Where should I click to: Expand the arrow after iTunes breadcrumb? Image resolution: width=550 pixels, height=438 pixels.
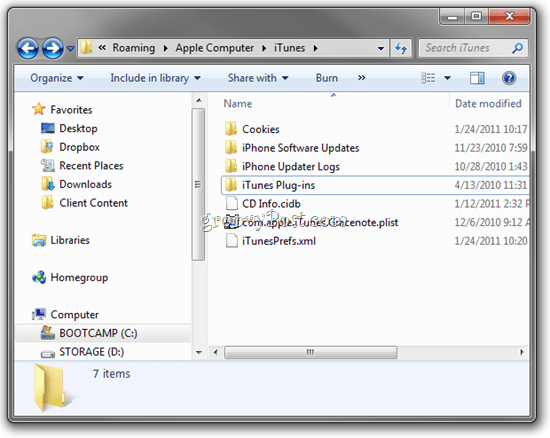tap(316, 48)
